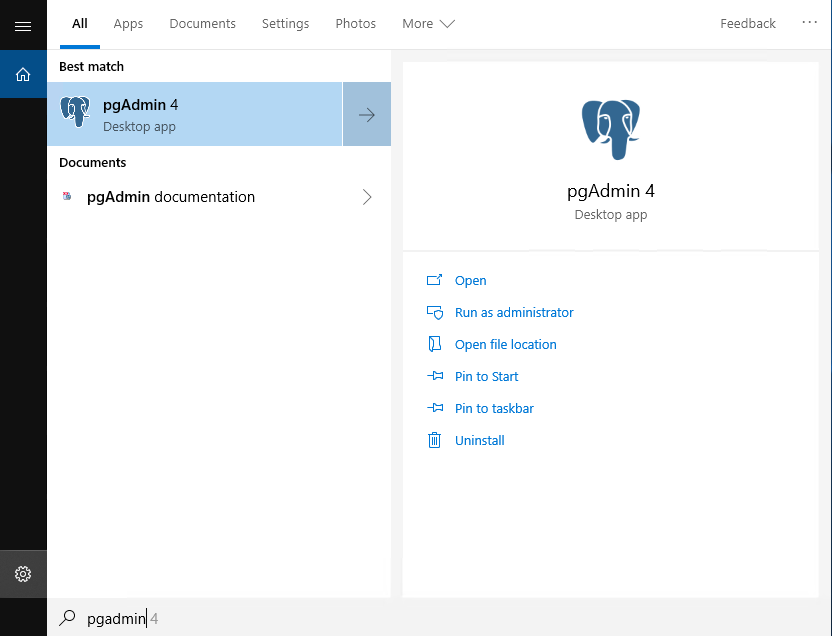Click the Open file location icon
Image resolution: width=832 pixels, height=636 pixels.
[435, 344]
